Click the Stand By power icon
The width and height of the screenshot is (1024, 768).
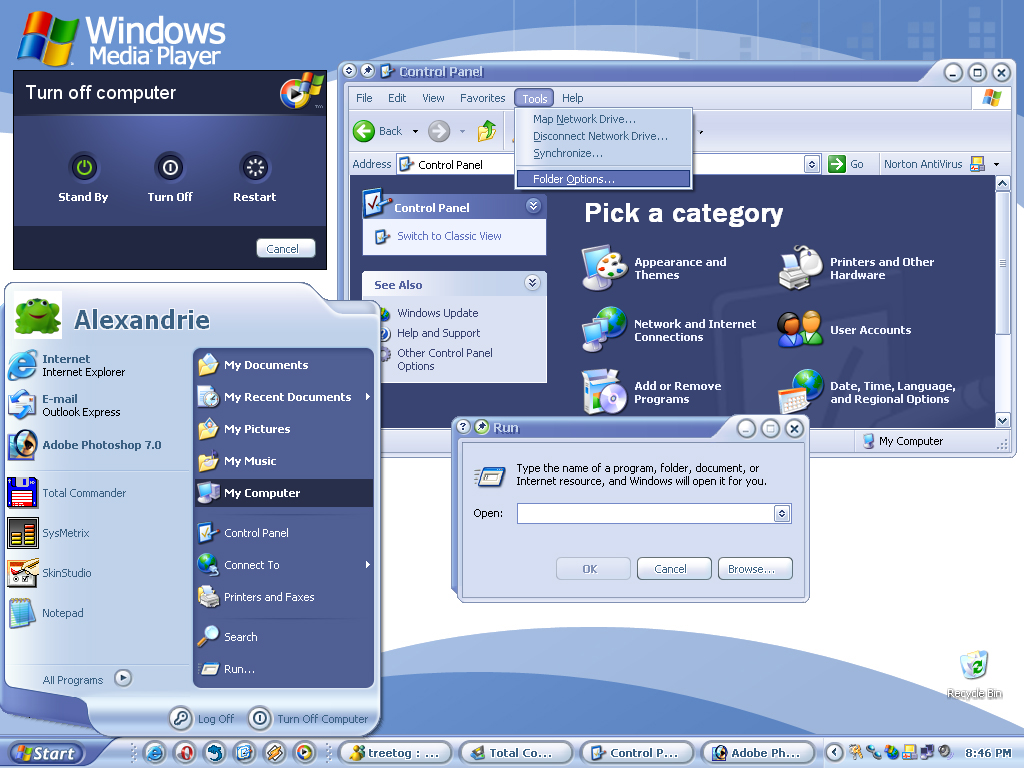tap(84, 168)
